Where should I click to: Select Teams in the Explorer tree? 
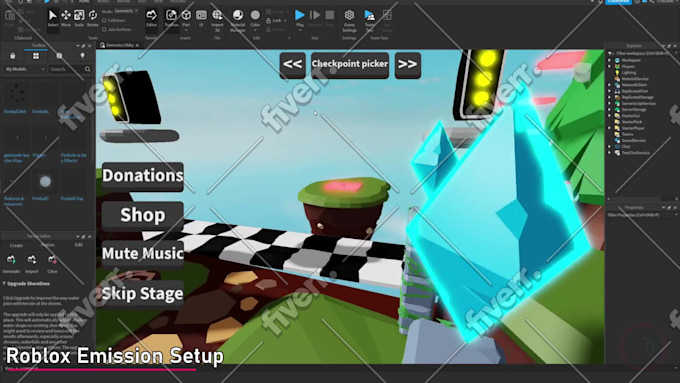[627, 134]
